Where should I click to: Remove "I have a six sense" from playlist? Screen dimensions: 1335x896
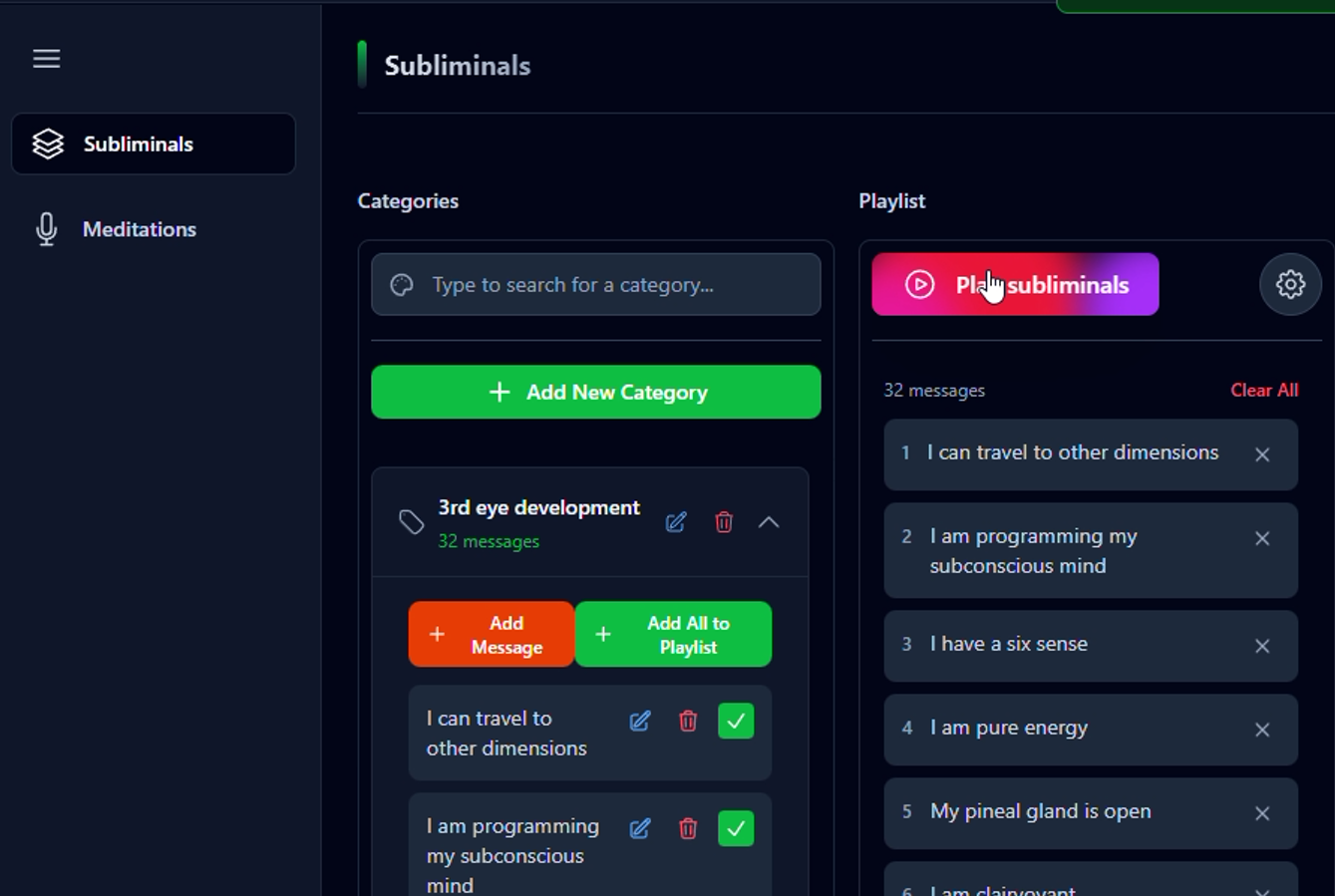point(1262,646)
